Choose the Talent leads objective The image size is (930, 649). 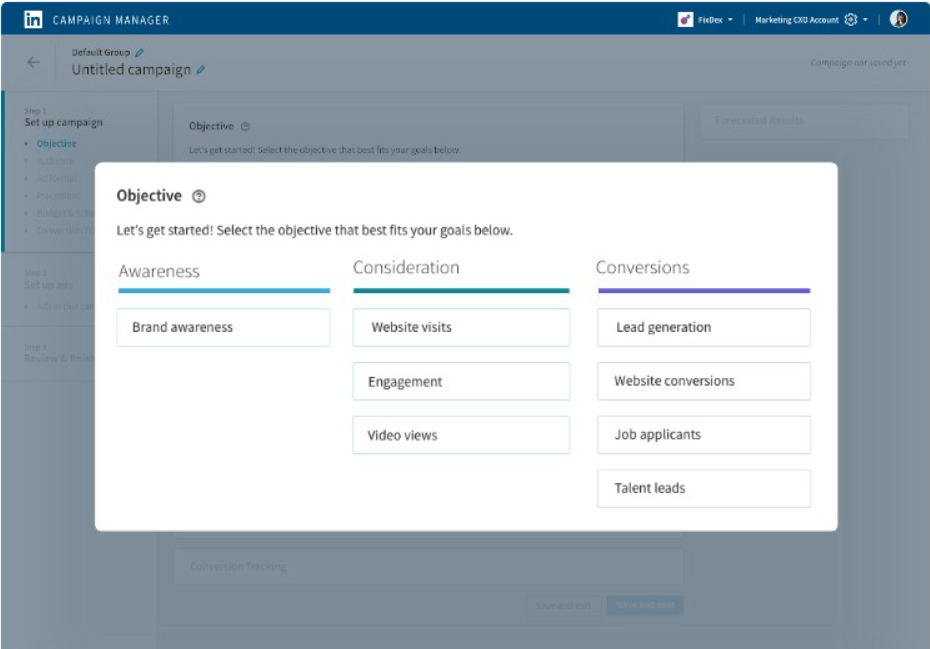point(703,488)
